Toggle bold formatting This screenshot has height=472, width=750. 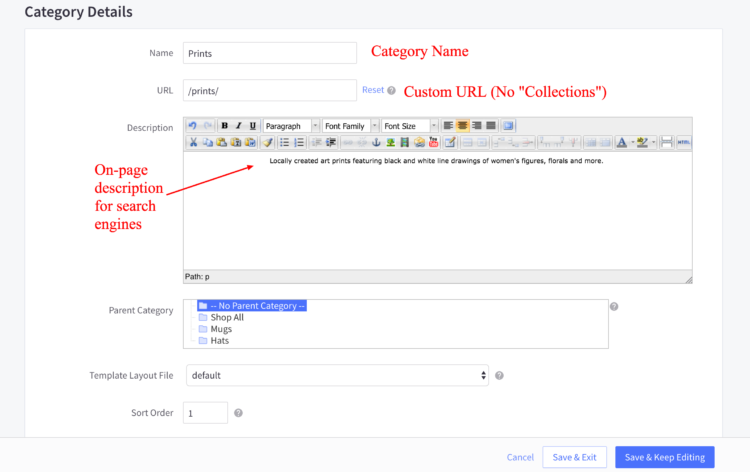point(224,126)
